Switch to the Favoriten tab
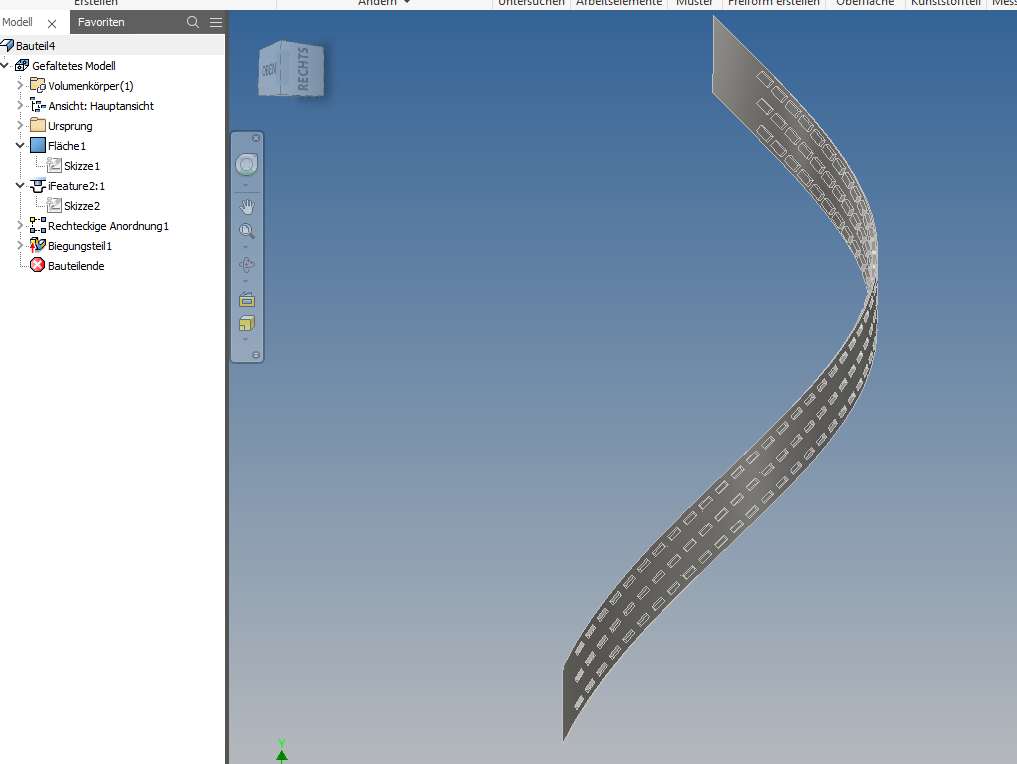Image resolution: width=1017 pixels, height=764 pixels. pyautogui.click(x=101, y=21)
